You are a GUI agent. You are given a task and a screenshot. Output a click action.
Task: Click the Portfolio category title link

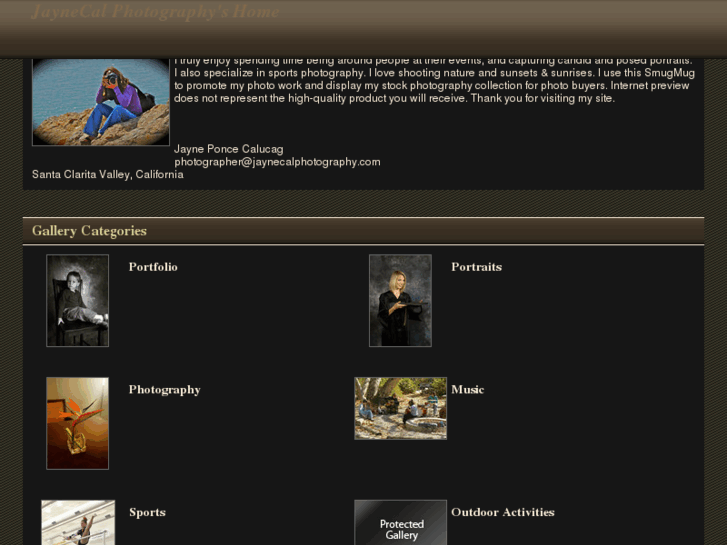[153, 267]
